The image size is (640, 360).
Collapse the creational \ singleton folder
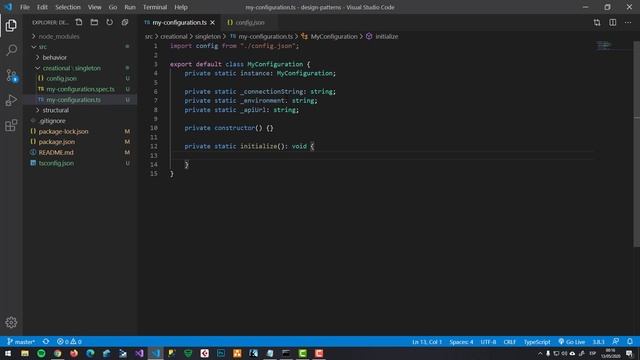80,68
